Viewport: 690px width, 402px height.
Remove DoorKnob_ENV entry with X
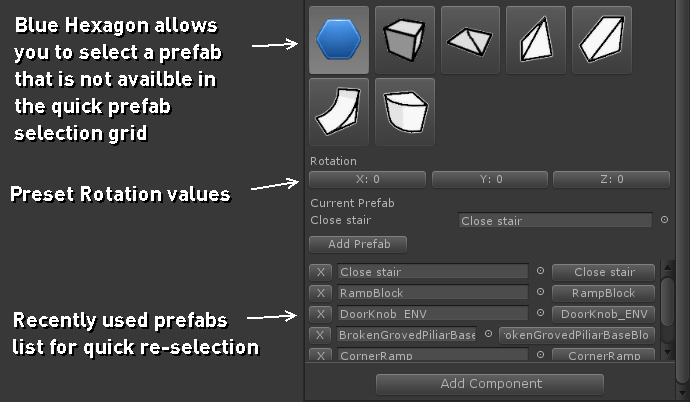click(x=321, y=314)
